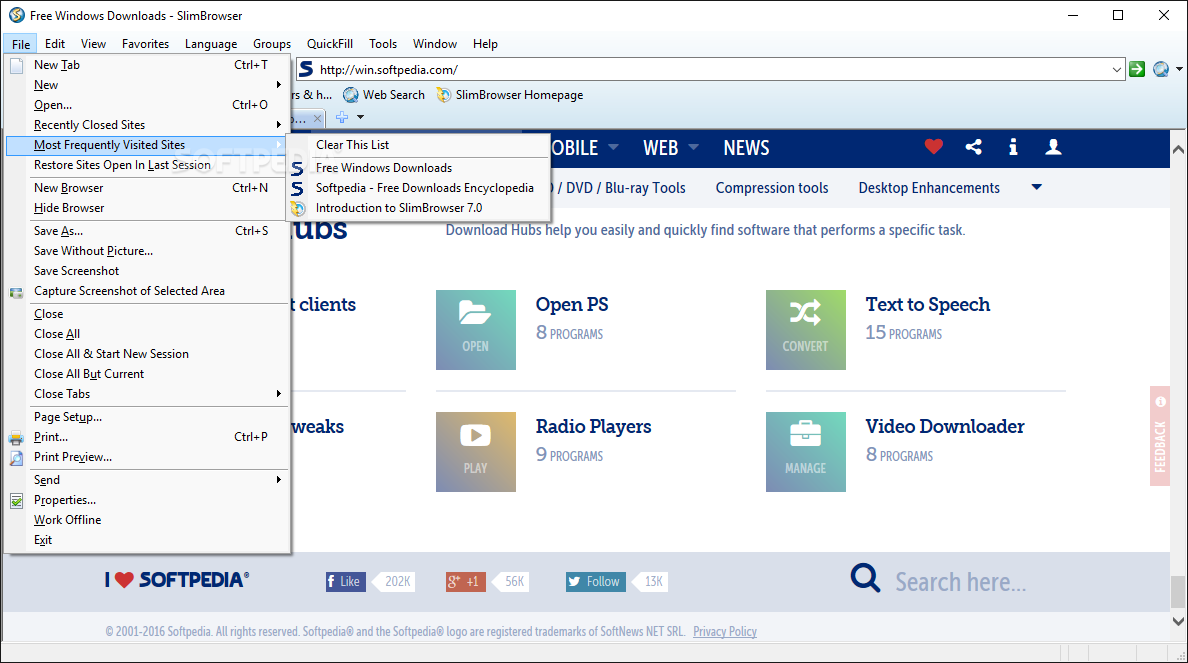Image resolution: width=1188 pixels, height=663 pixels.
Task: Choose Print... menu item
Action: pos(148,437)
